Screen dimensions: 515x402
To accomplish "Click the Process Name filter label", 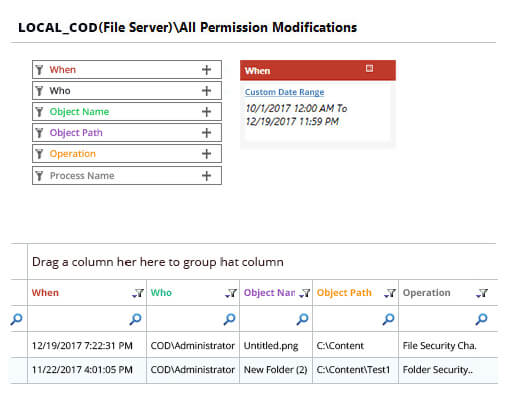I will pos(82,176).
